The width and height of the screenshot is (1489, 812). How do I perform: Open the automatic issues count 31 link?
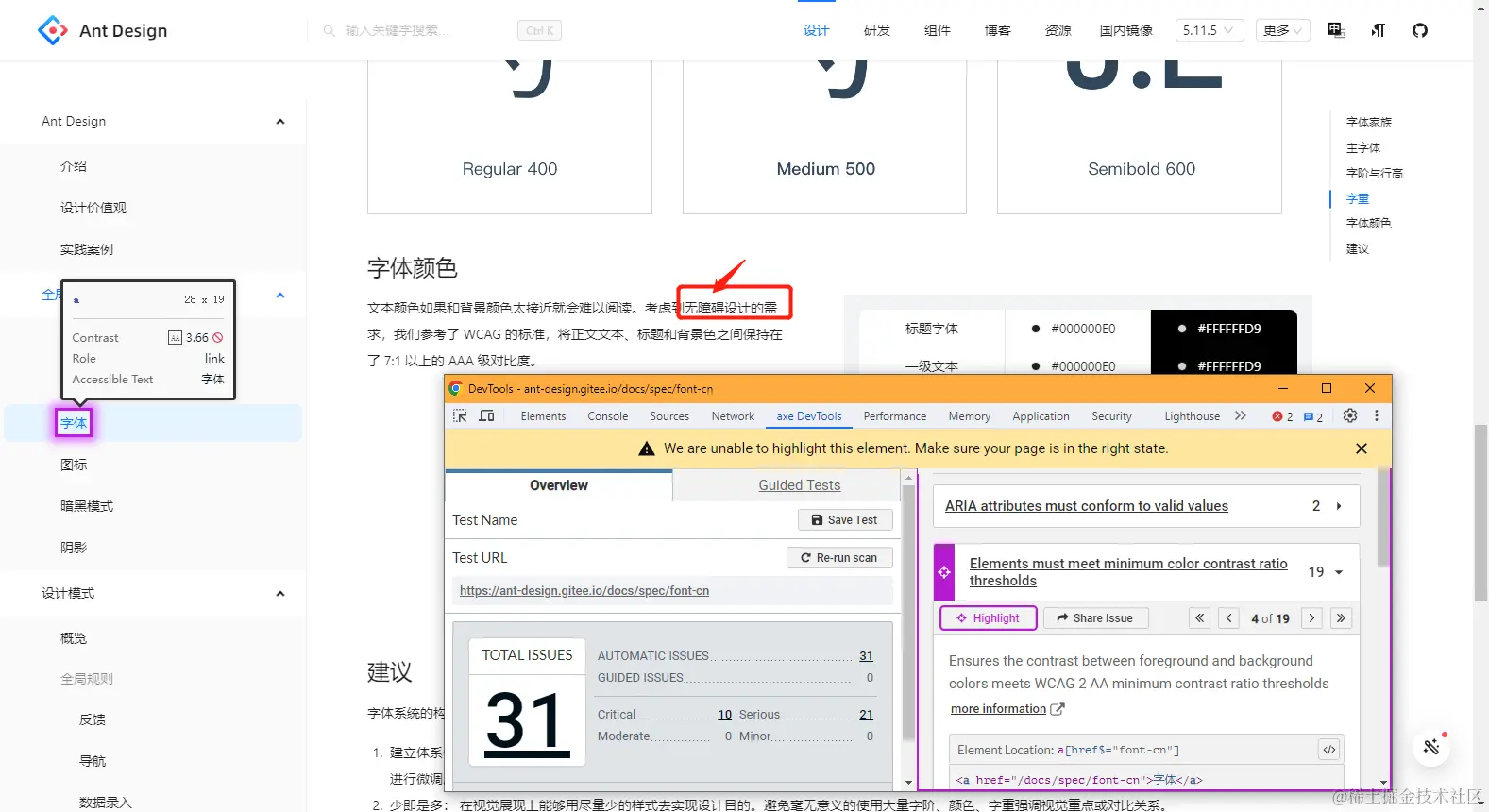pos(866,656)
